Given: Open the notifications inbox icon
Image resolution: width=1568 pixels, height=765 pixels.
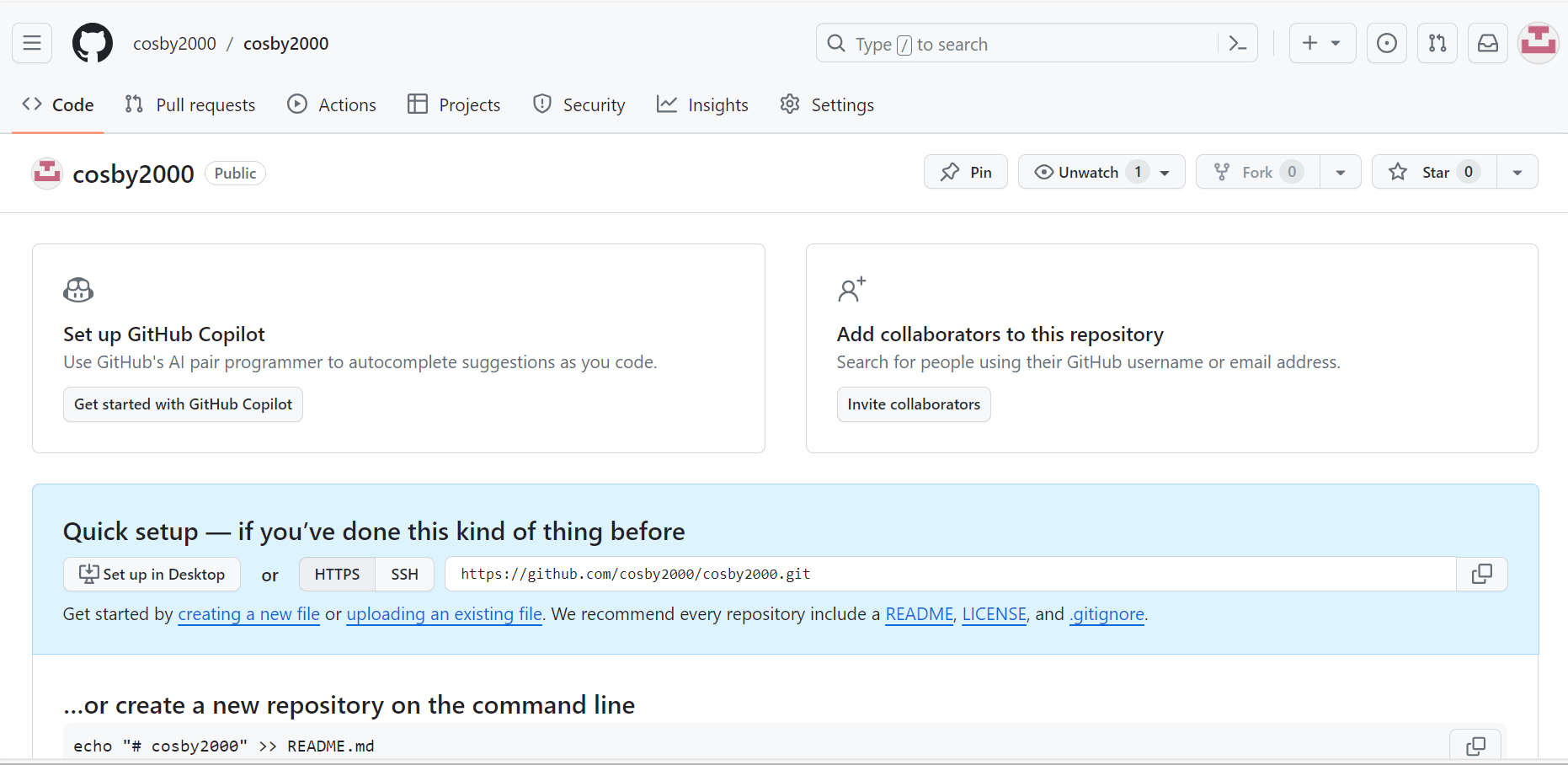Looking at the screenshot, I should [x=1488, y=43].
